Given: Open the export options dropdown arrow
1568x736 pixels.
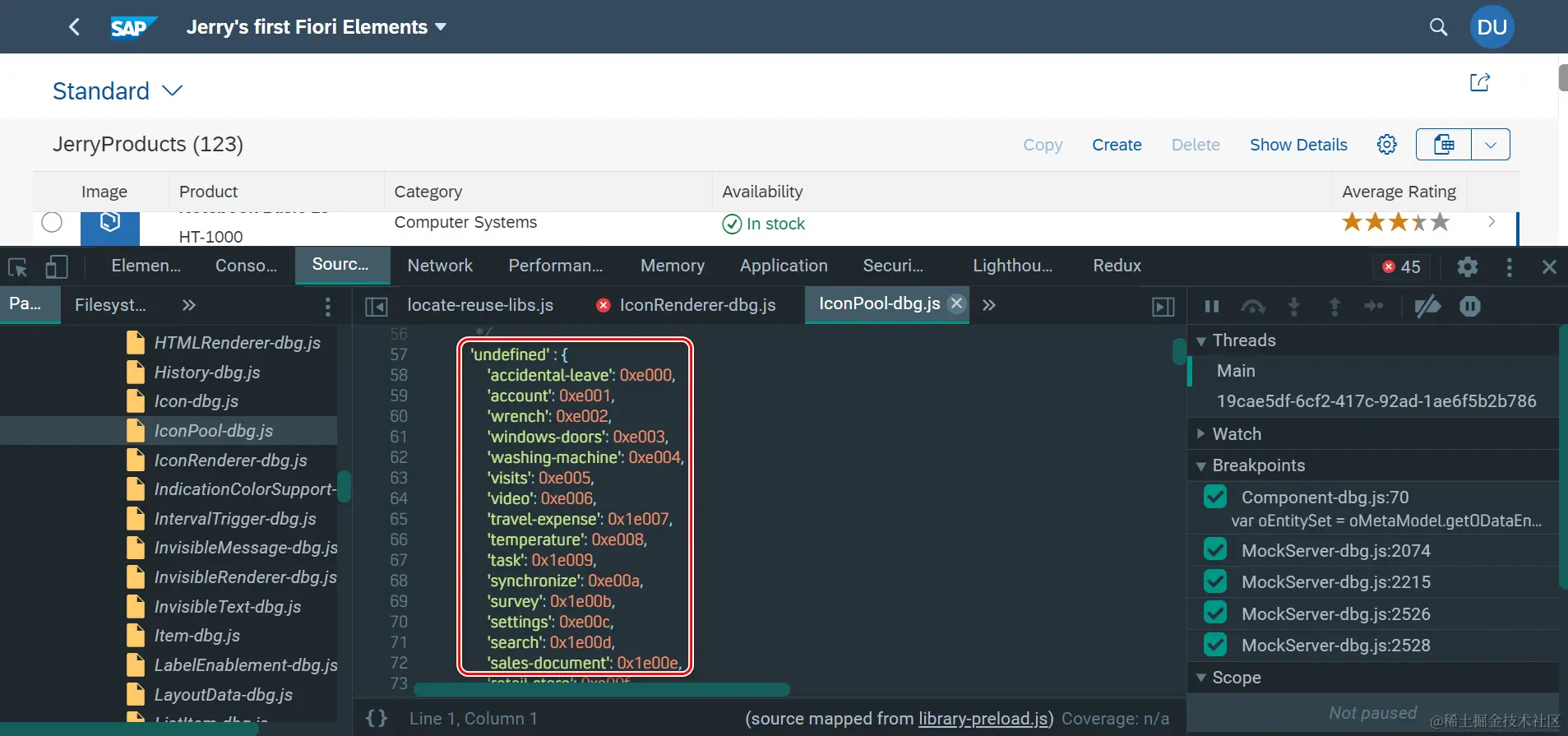Looking at the screenshot, I should point(1491,145).
